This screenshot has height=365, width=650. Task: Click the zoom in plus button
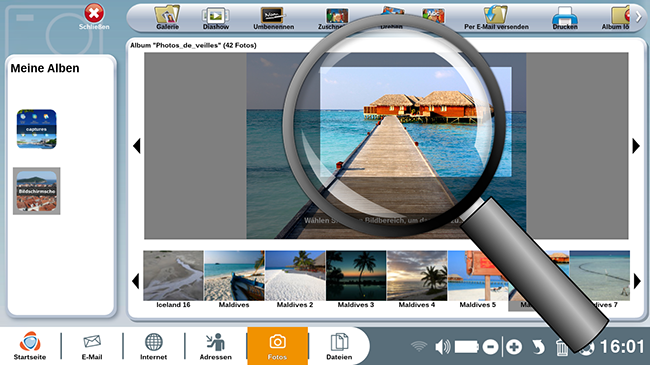point(514,347)
